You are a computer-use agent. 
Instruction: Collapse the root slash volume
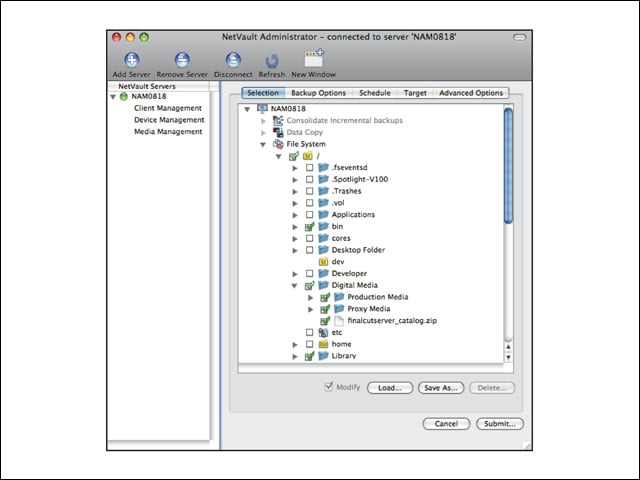(278, 156)
